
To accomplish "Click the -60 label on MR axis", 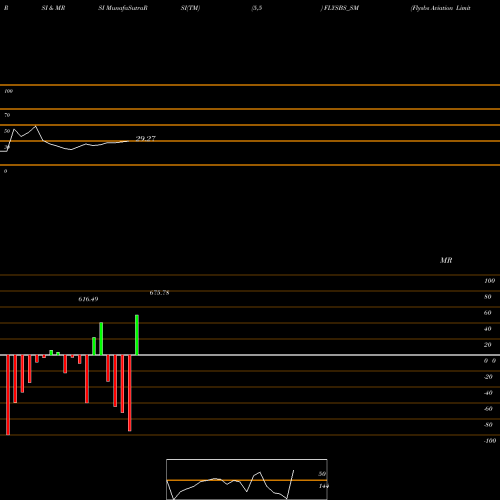I will coord(488,409).
